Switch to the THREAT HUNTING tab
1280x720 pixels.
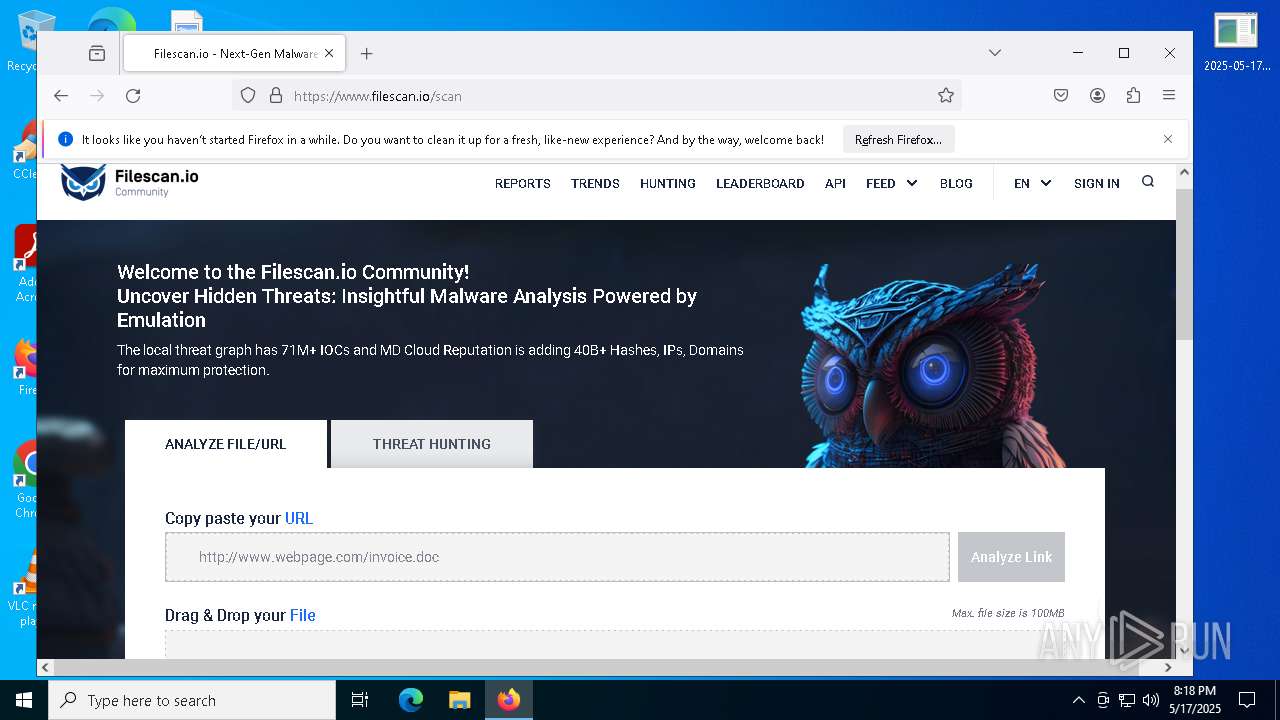coord(432,444)
